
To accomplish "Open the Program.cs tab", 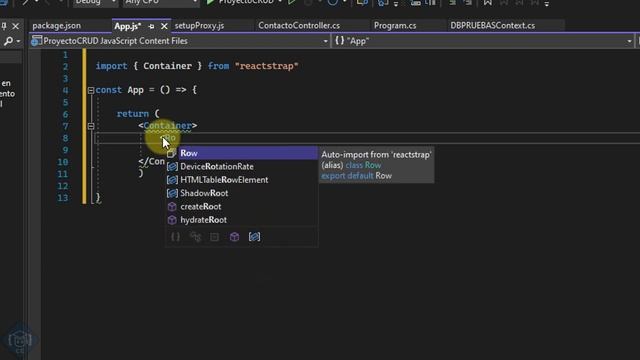I will coord(395,26).
